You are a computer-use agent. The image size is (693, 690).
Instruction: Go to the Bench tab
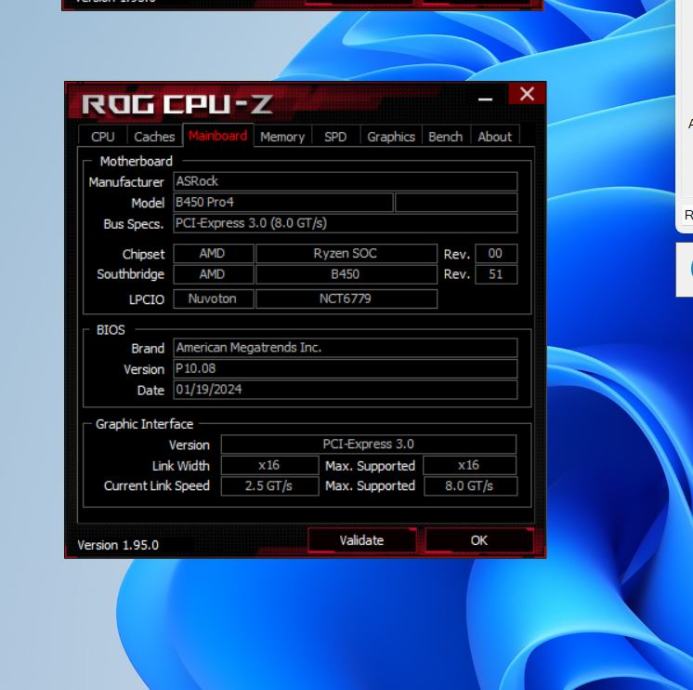click(446, 137)
